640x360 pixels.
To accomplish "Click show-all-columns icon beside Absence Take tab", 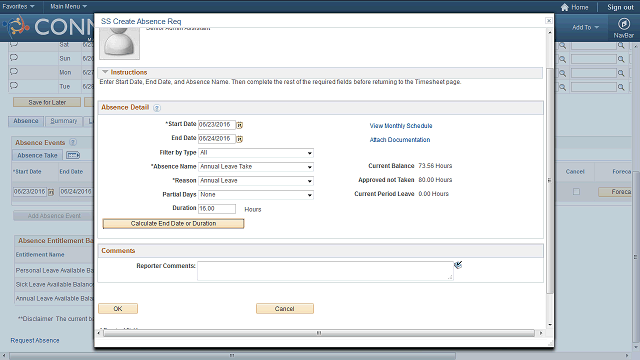I will point(73,156).
